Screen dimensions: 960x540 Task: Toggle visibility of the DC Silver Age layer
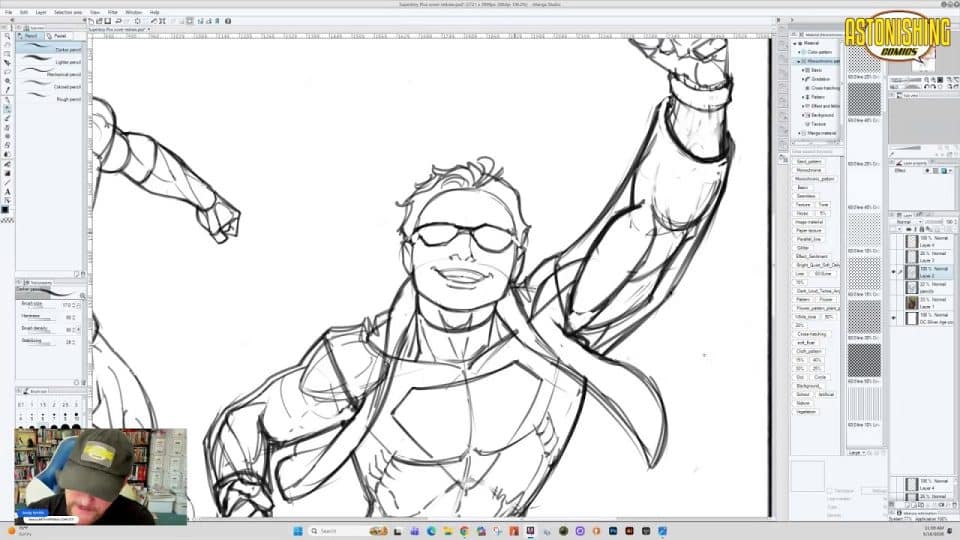(x=894, y=318)
